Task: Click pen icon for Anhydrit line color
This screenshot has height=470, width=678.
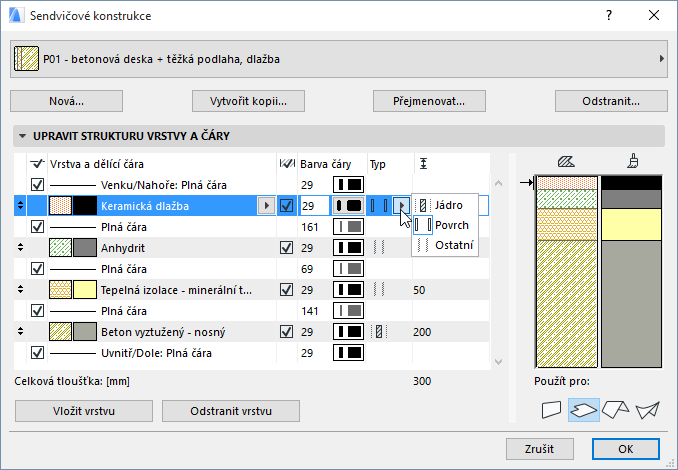Action: (x=348, y=247)
